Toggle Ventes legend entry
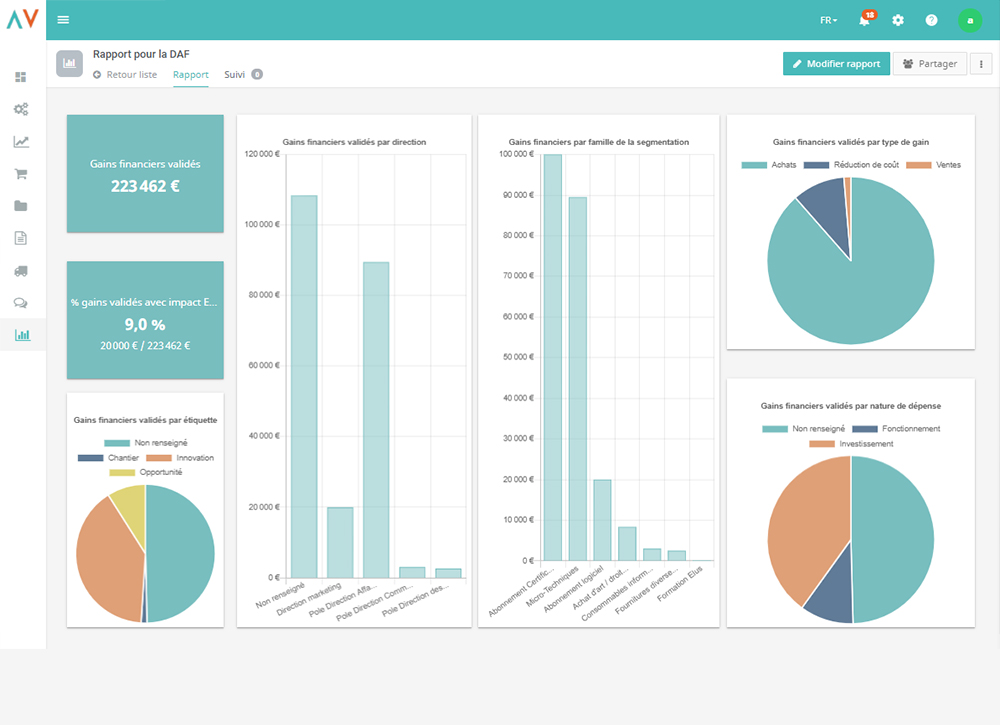This screenshot has height=725, width=1000. (x=933, y=165)
